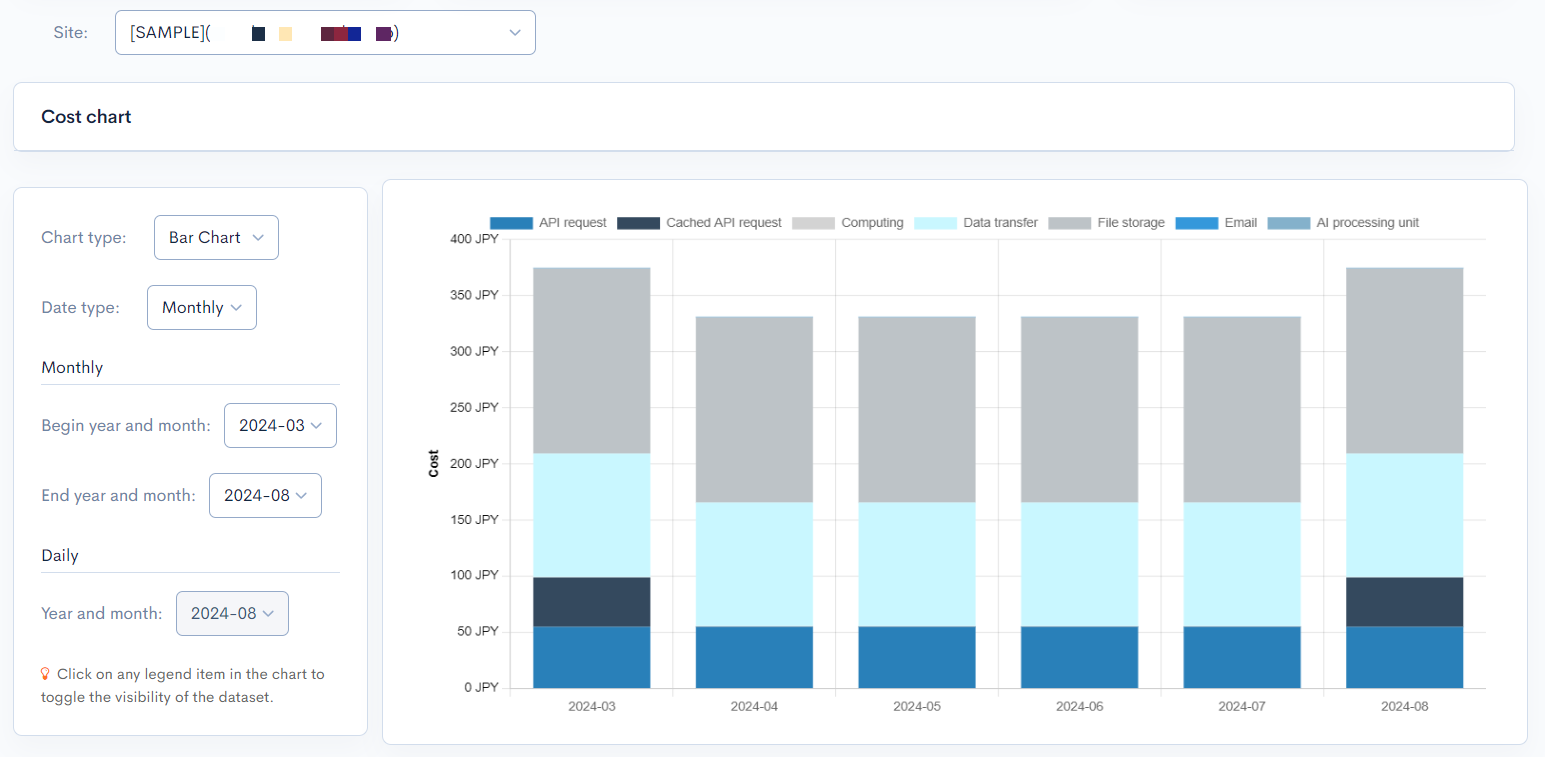The height and width of the screenshot is (757, 1545).
Task: Click the 0 JPY axis label
Action: tap(480, 687)
